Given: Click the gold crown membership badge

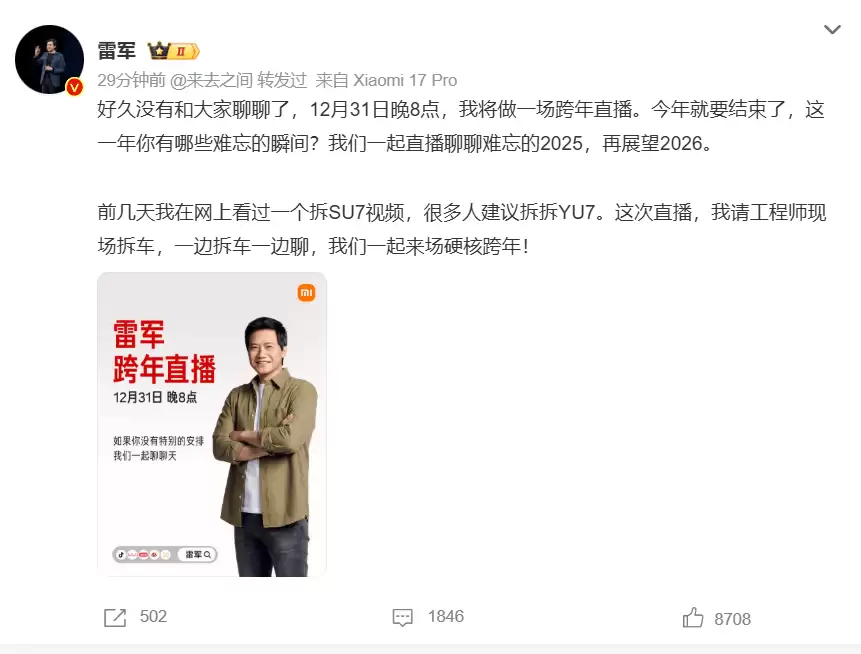Looking at the screenshot, I should [174, 51].
